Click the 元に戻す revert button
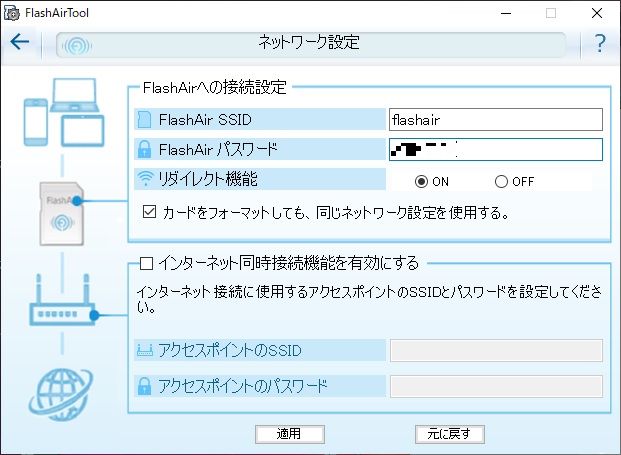The width and height of the screenshot is (621, 455). tap(450, 434)
